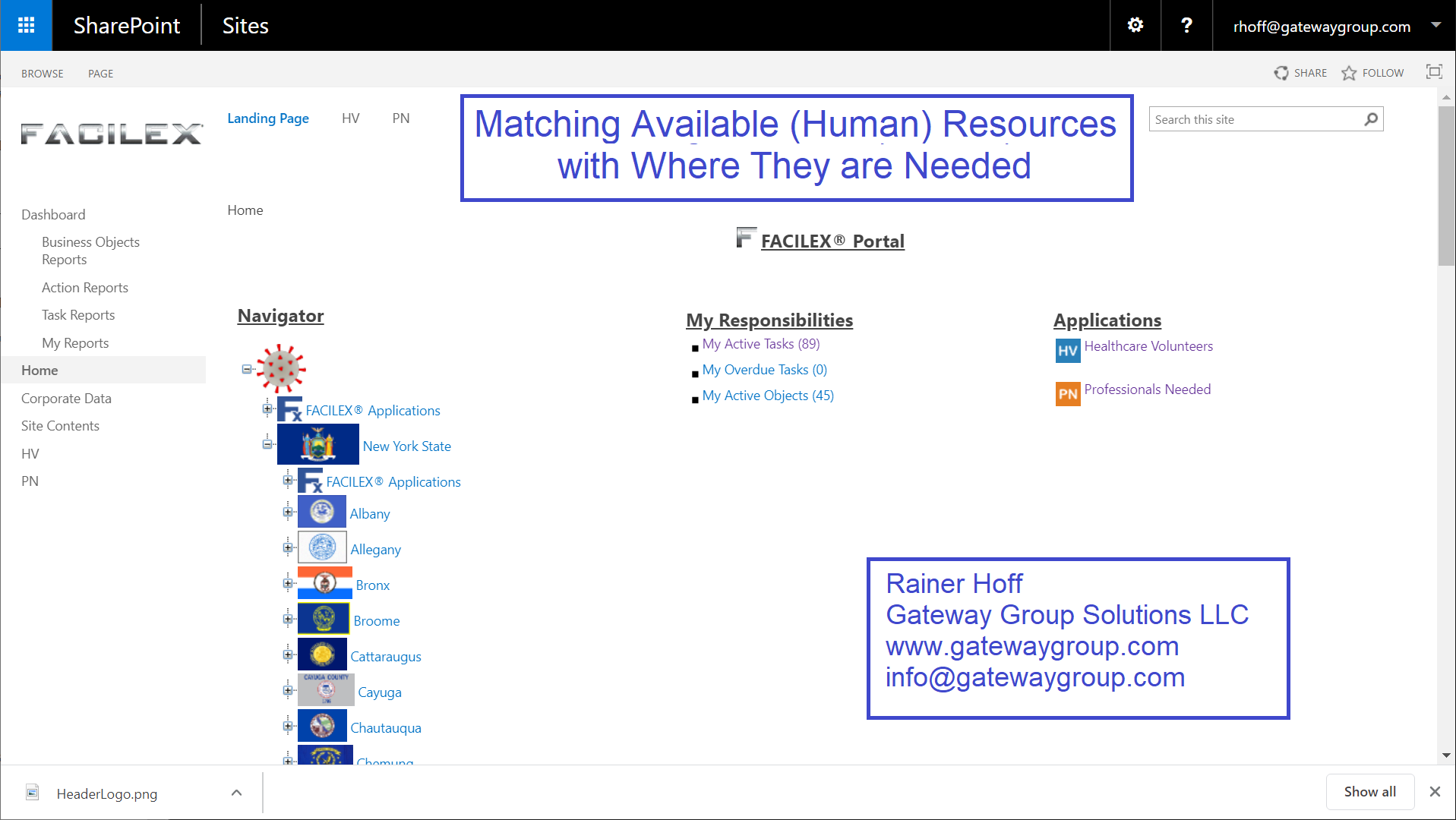Select PN in top navigation
The height and width of the screenshot is (820, 1456).
click(x=401, y=118)
